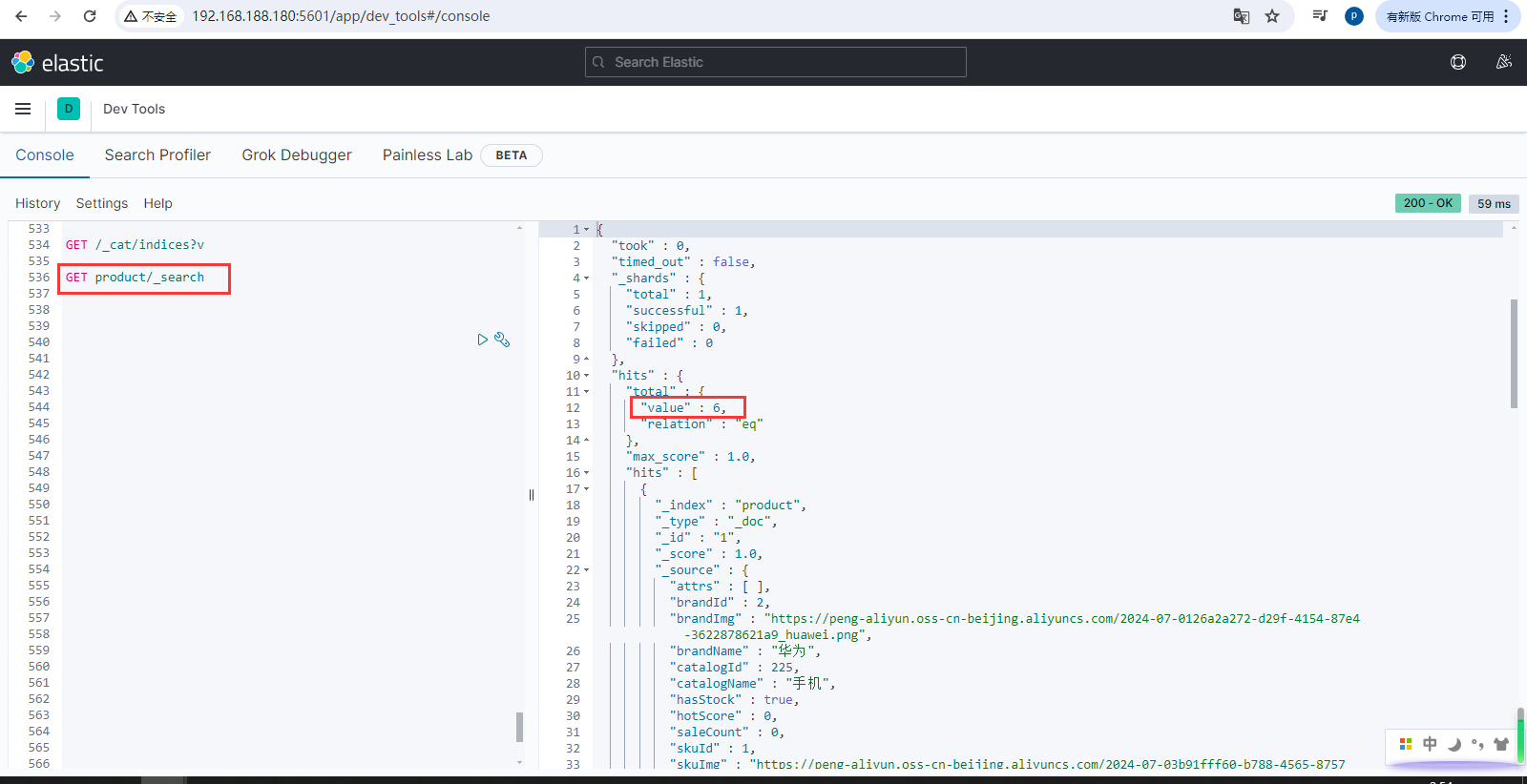The image size is (1527, 784).
Task: Click the Dev Tools breadcrumb
Action: 135,109
